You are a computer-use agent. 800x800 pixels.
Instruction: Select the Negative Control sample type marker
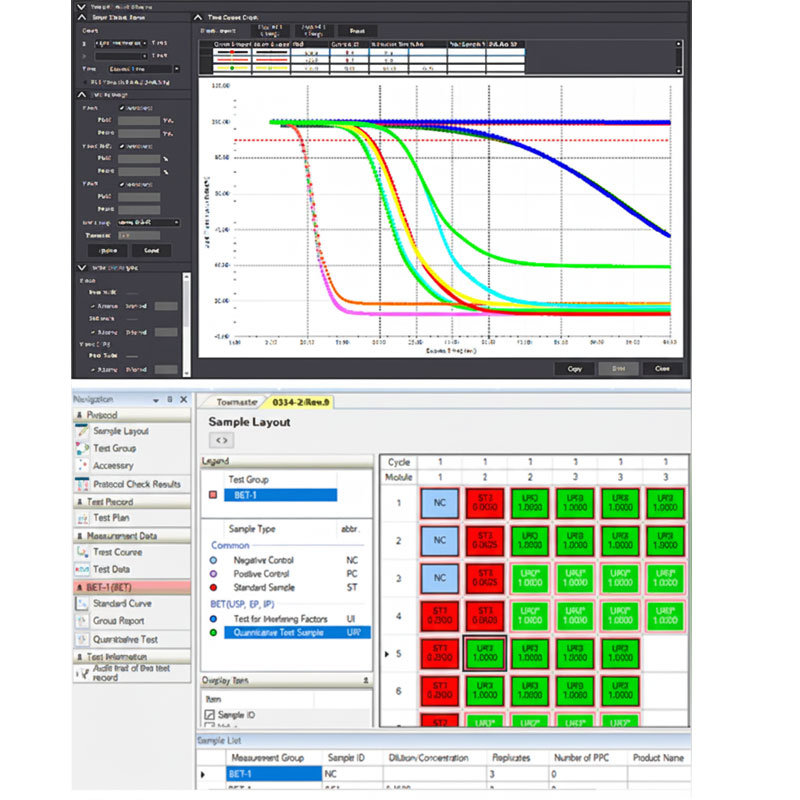pos(213,561)
